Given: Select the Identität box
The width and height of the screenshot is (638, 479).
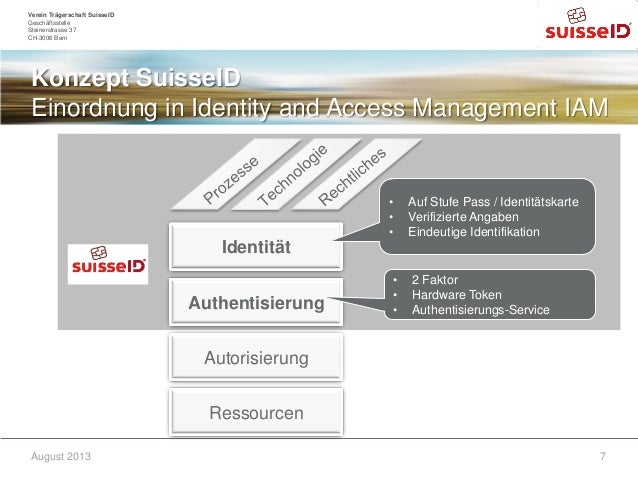Looking at the screenshot, I should (256, 247).
